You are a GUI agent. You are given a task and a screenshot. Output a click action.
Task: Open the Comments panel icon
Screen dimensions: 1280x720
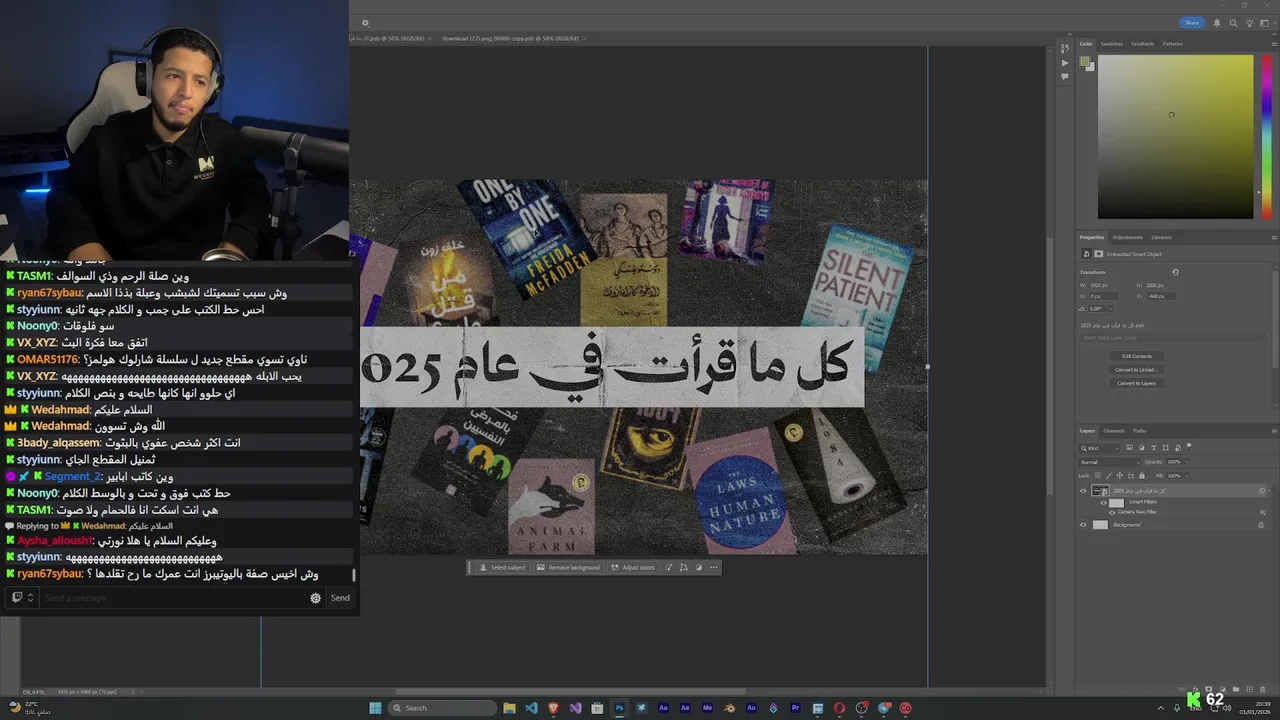pyautogui.click(x=1065, y=77)
